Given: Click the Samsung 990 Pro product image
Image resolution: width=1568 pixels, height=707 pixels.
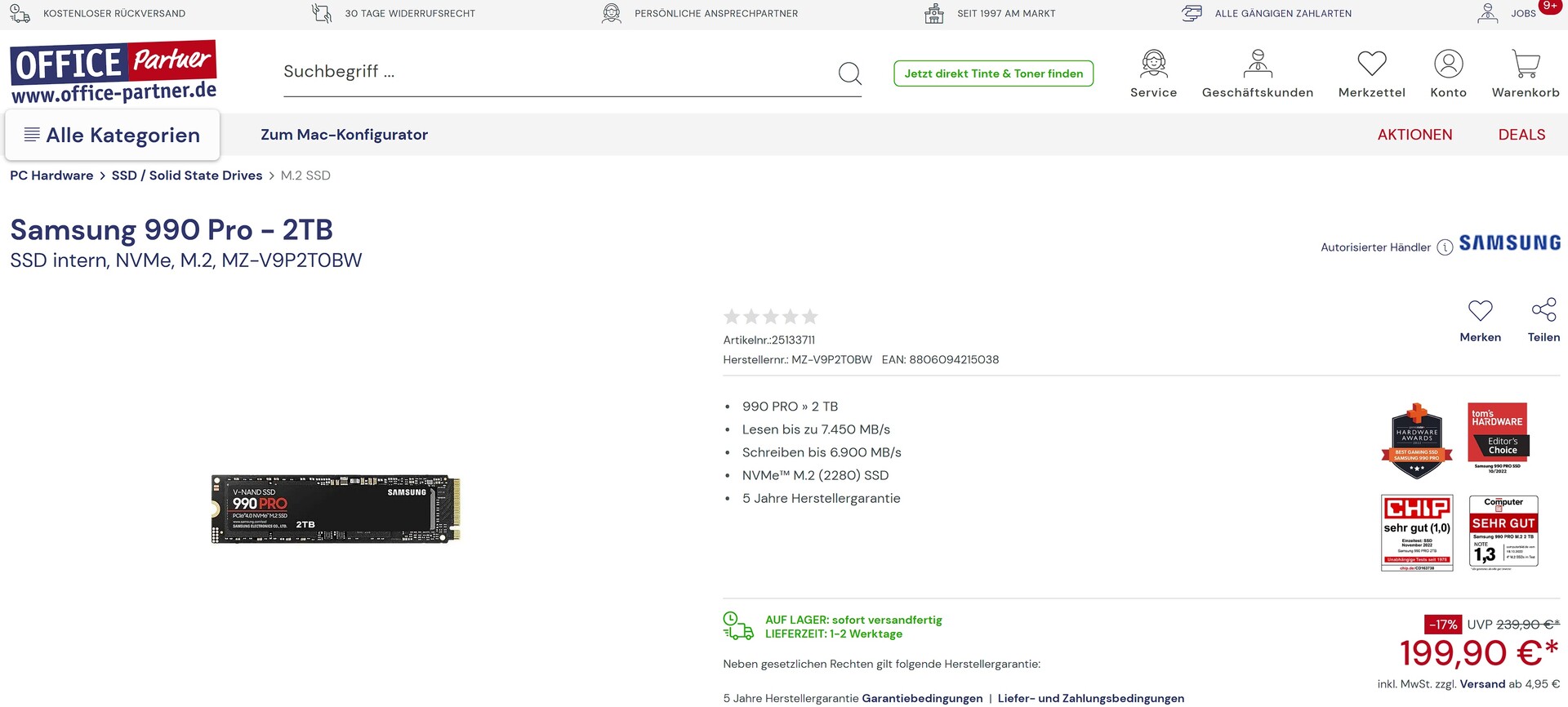Looking at the screenshot, I should (336, 509).
